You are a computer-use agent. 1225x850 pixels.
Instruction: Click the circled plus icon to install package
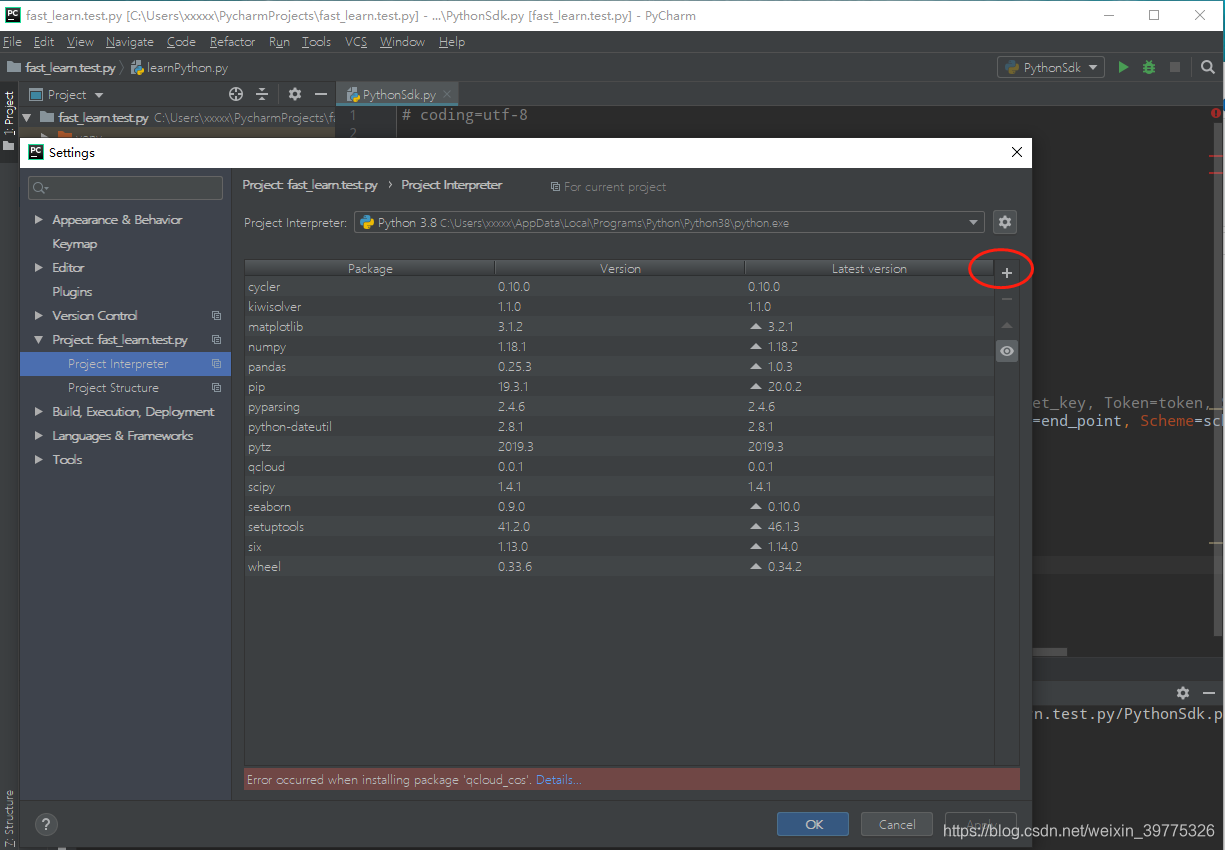[x=1007, y=269]
